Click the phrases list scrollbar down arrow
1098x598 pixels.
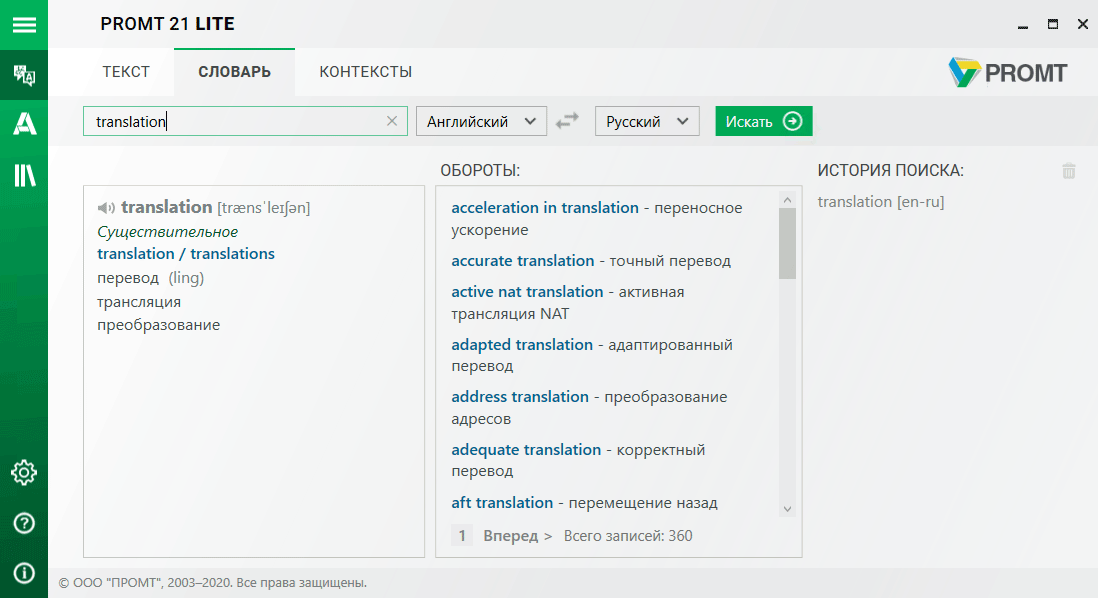pos(787,509)
